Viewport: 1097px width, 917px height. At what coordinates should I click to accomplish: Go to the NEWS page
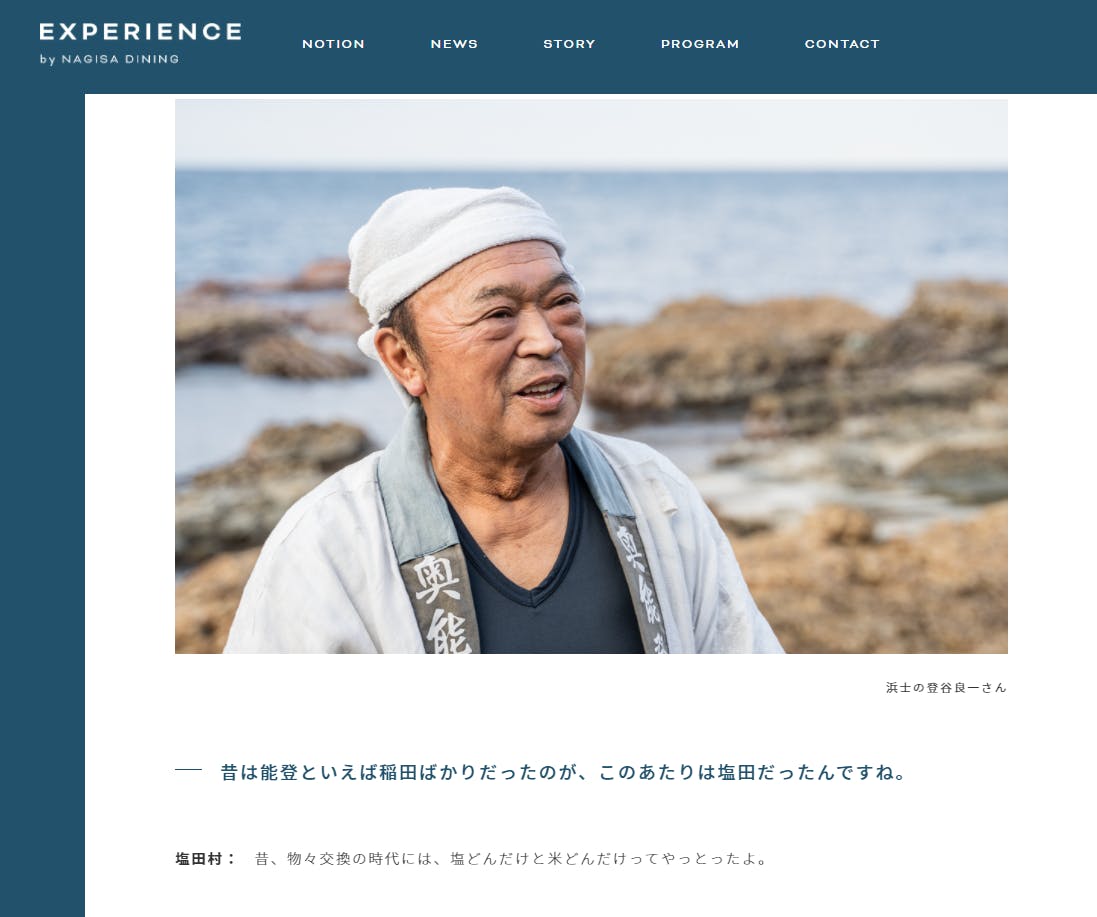click(454, 44)
